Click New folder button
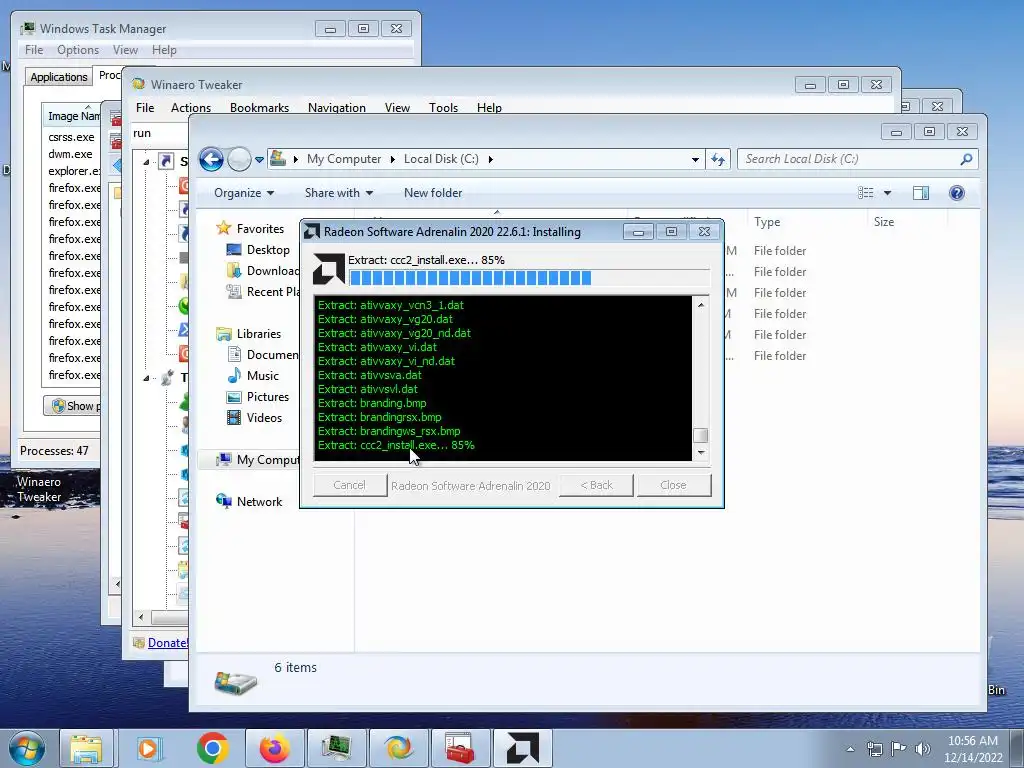Image resolution: width=1024 pixels, height=768 pixels. (x=433, y=193)
